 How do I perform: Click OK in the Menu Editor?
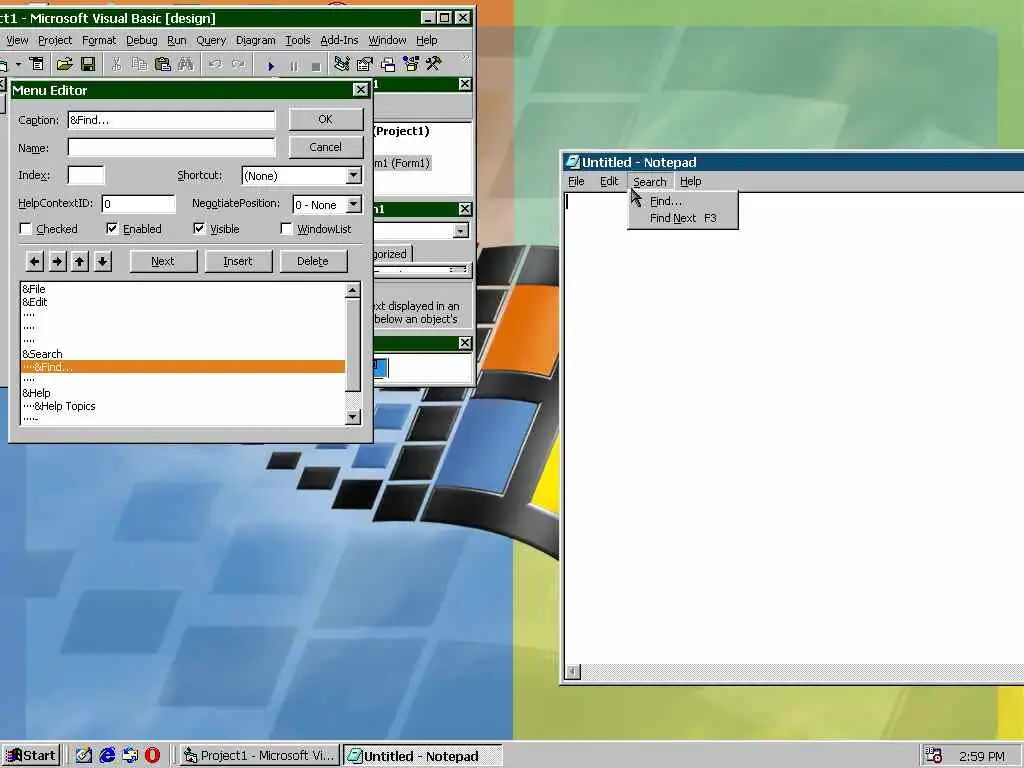(x=325, y=120)
